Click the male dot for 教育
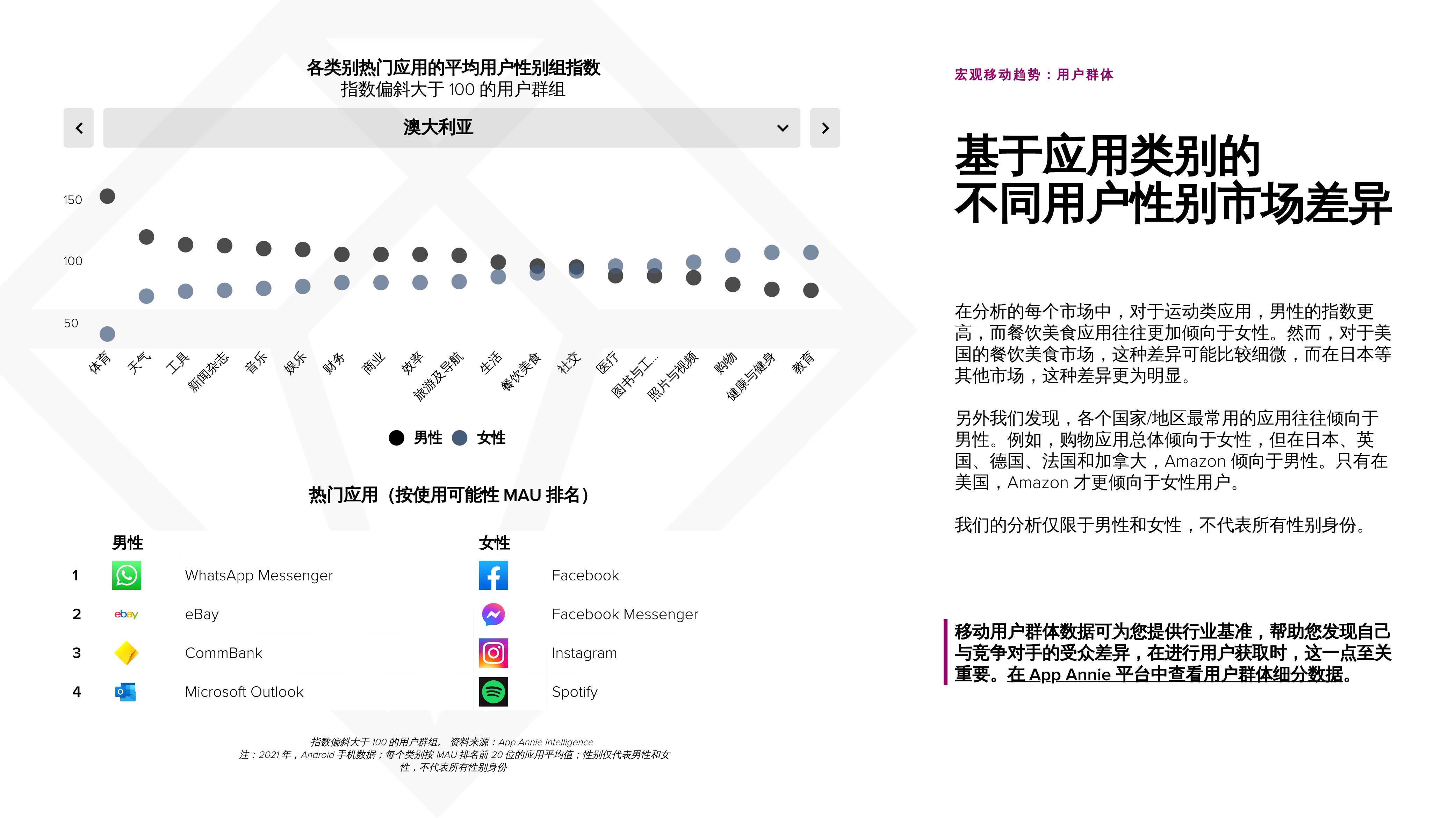 tap(811, 290)
